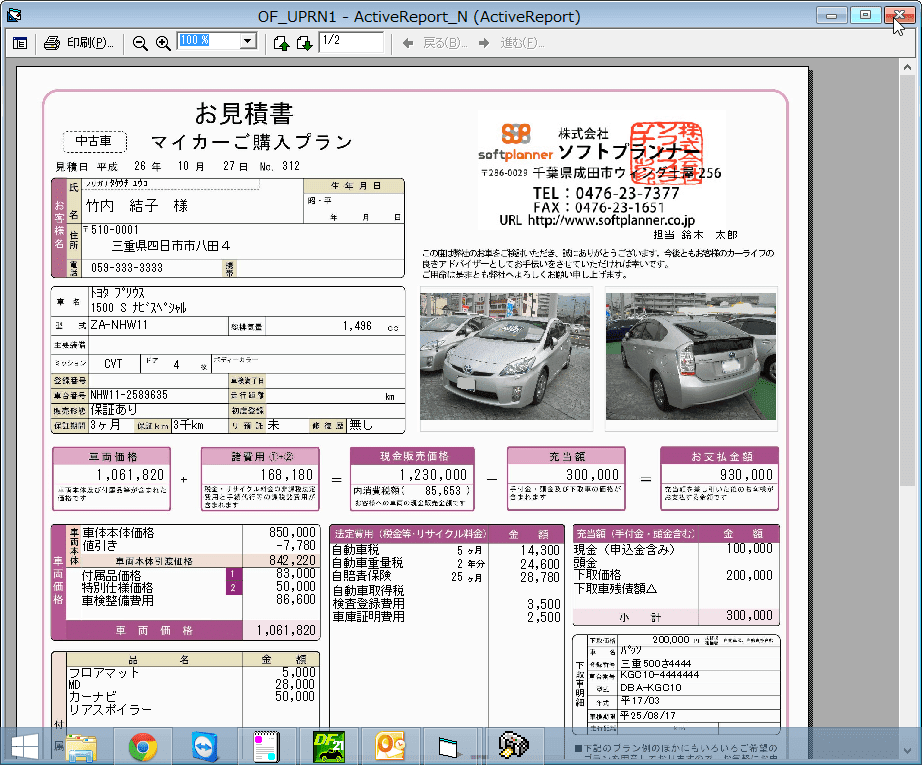Click the 自賠責保険 amount 28,780
This screenshot has width=922, height=765.
540,577
